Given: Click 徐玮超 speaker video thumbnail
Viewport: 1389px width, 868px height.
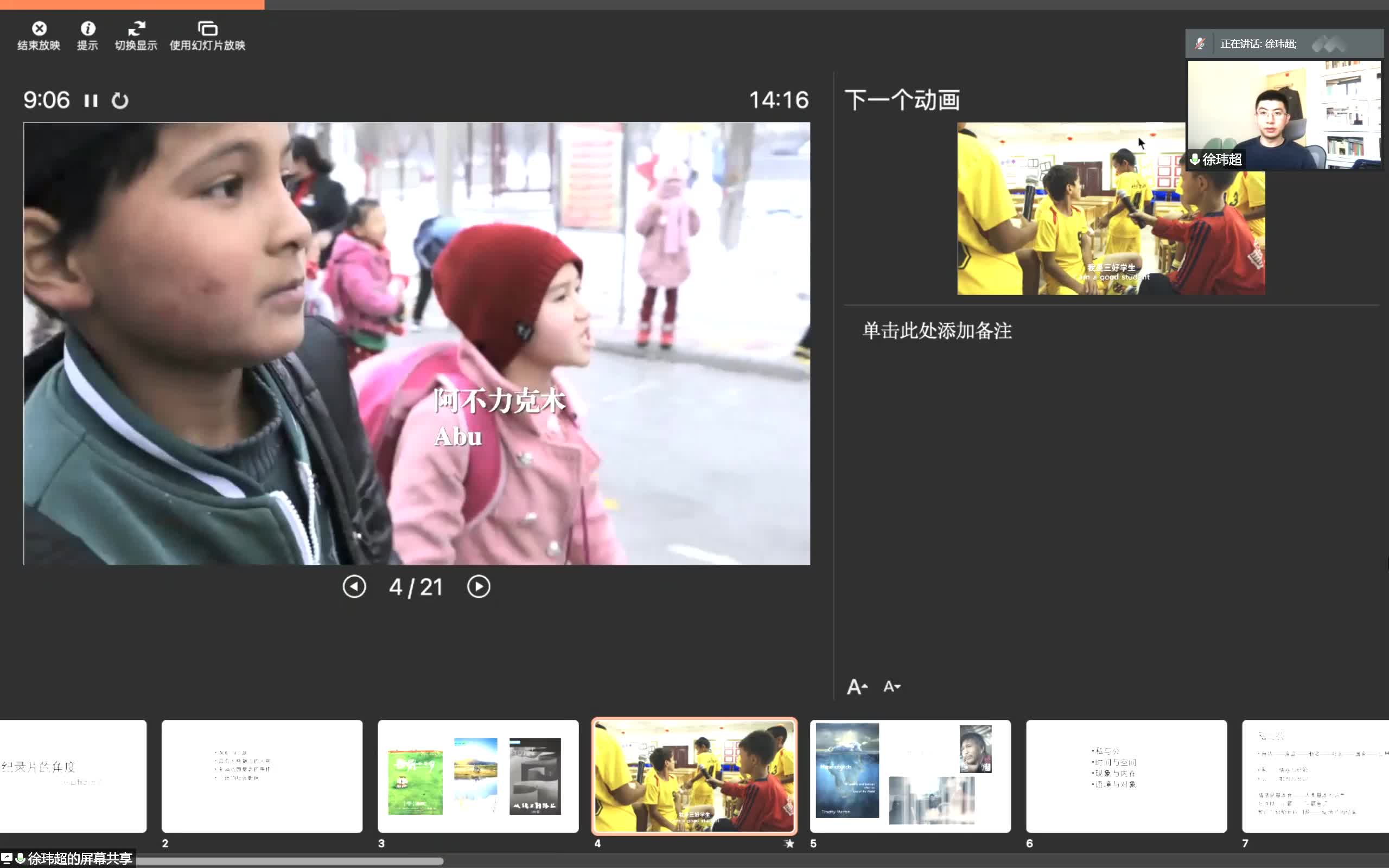Looking at the screenshot, I should (x=1284, y=115).
